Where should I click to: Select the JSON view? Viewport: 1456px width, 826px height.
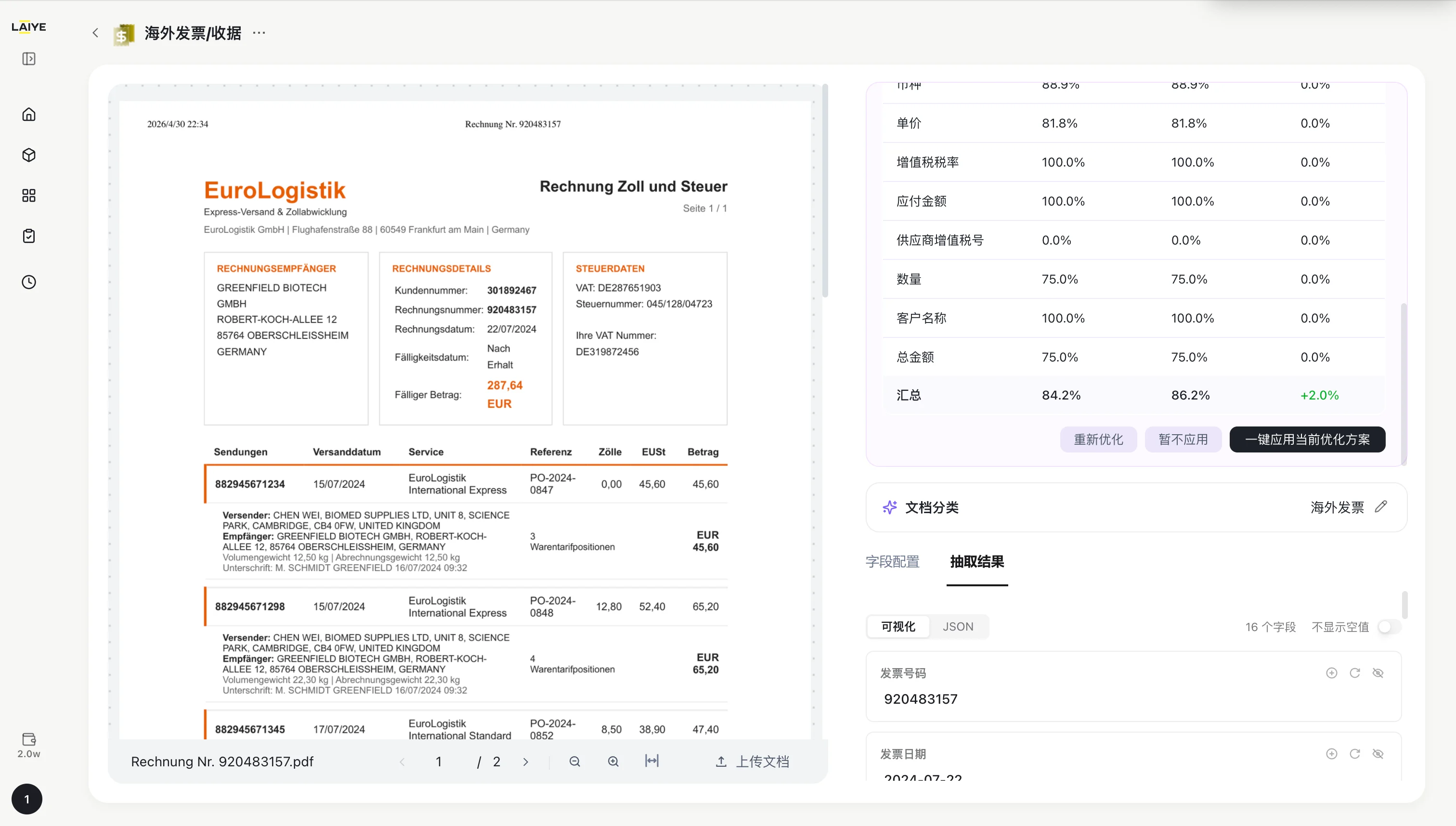click(958, 627)
